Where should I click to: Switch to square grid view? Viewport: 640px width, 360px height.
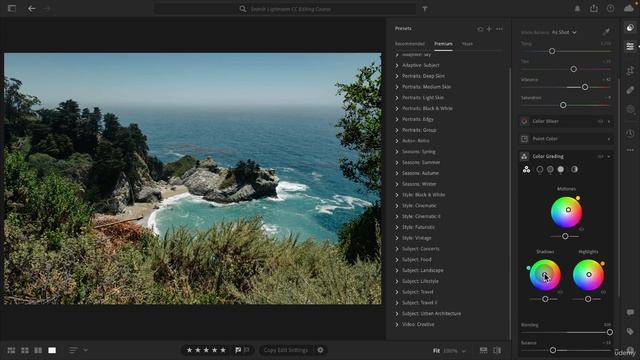25,350
